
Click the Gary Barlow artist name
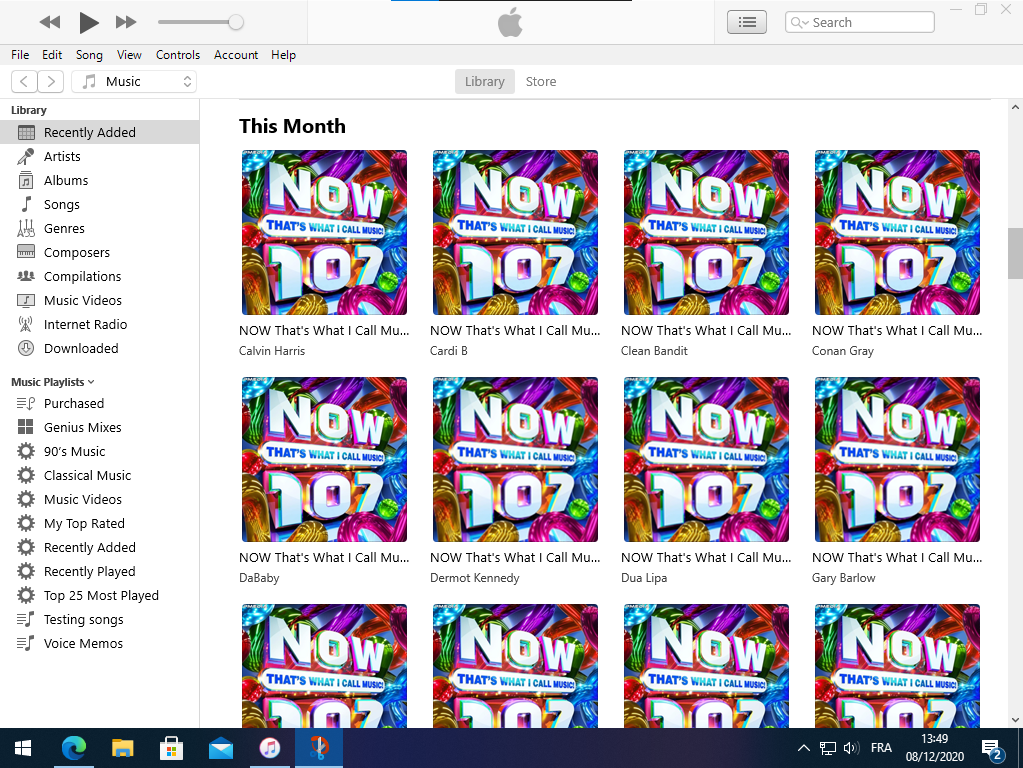(x=844, y=578)
